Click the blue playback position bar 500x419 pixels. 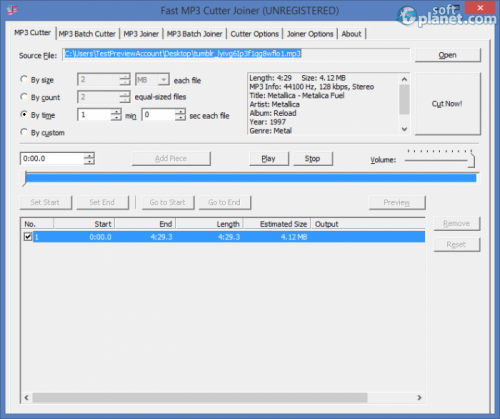coord(251,178)
